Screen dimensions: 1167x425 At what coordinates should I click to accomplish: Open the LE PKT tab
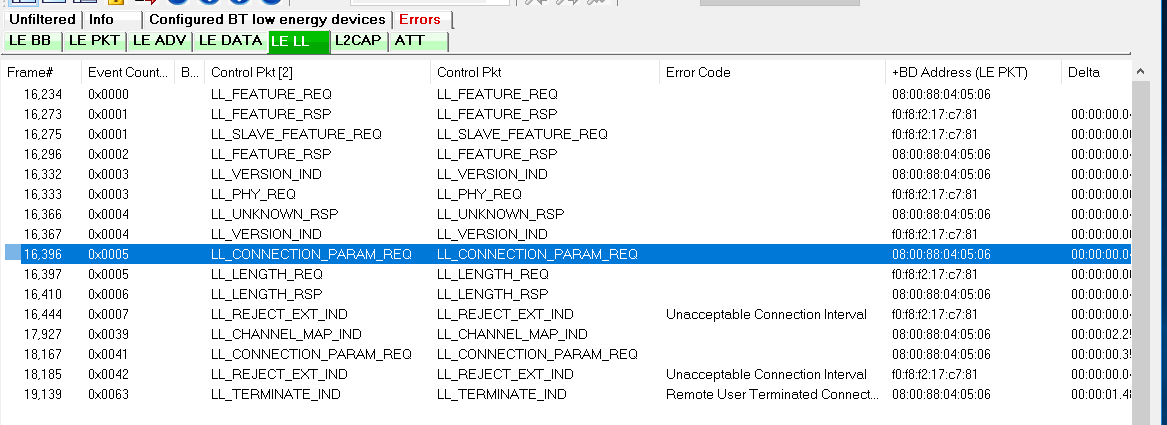point(92,41)
